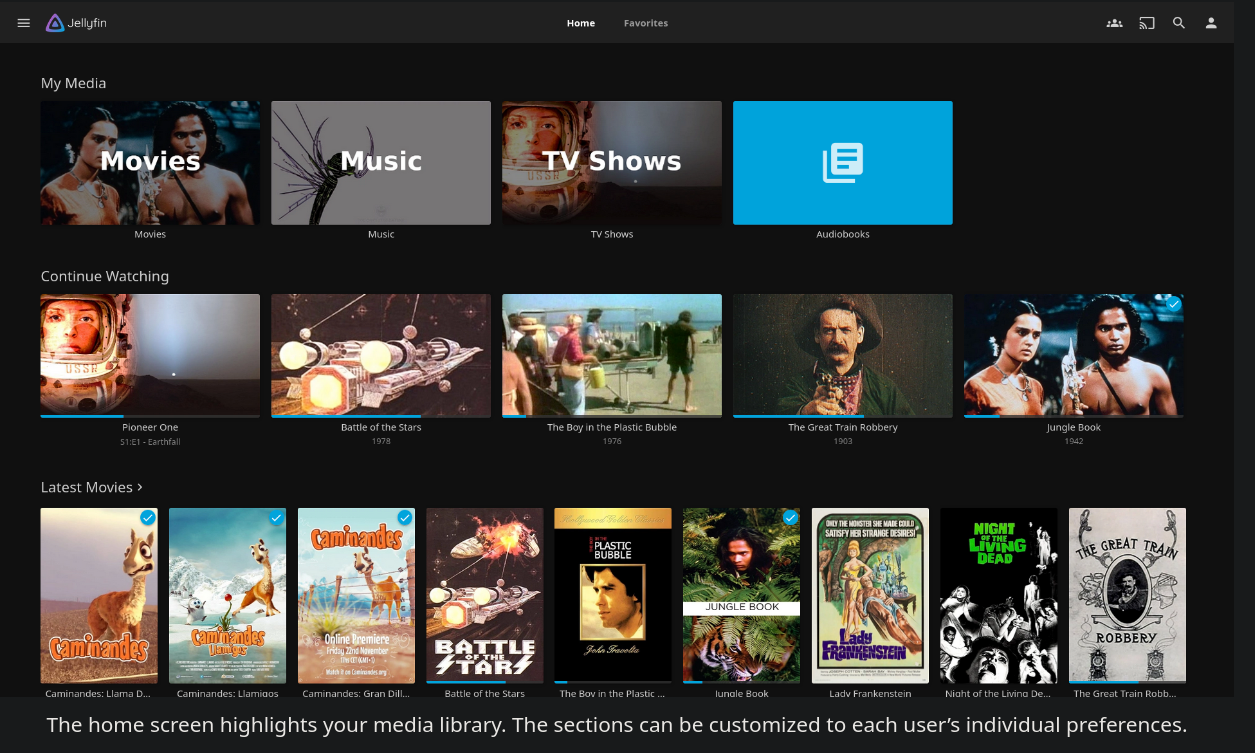
Task: Click progress bar on Great Train Robbery thumbnail
Action: click(x=843, y=415)
